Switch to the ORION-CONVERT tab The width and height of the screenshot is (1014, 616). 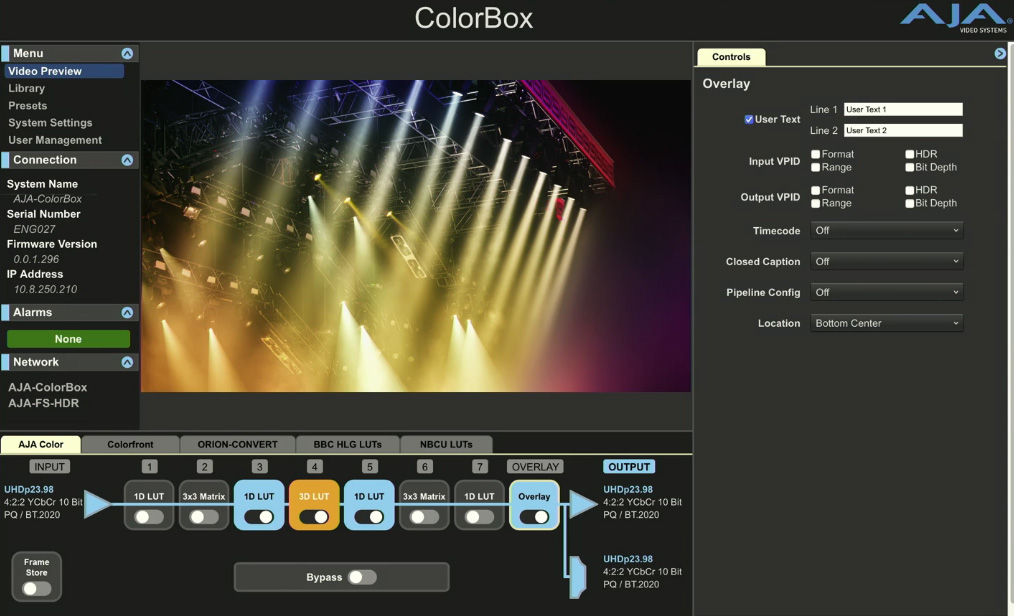(x=237, y=445)
